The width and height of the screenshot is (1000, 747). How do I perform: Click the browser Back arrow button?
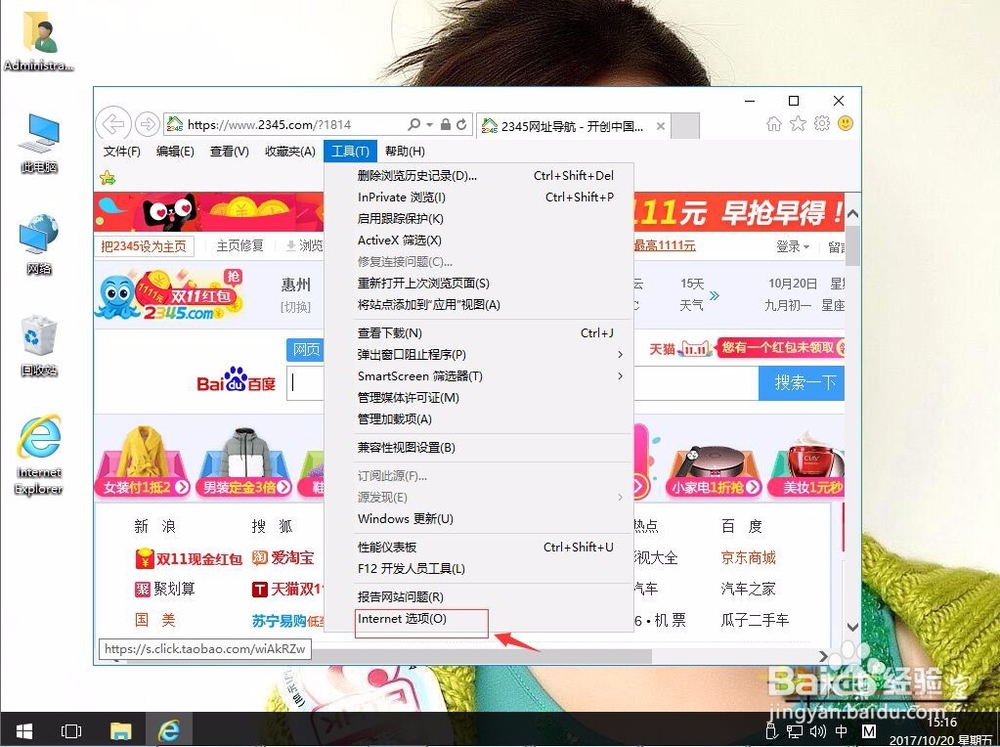(114, 124)
